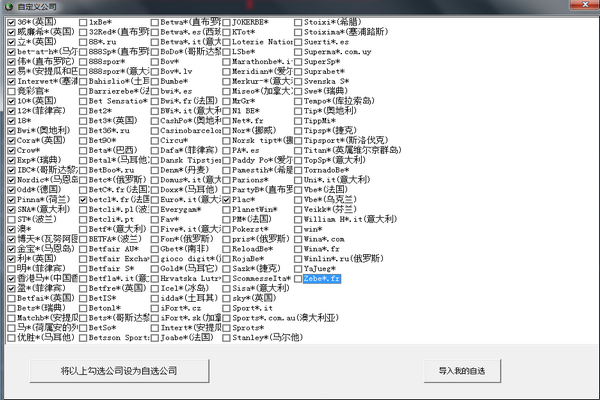Check the Bumbe* checkbox
Screen dimensions: 600x400
coord(155,82)
